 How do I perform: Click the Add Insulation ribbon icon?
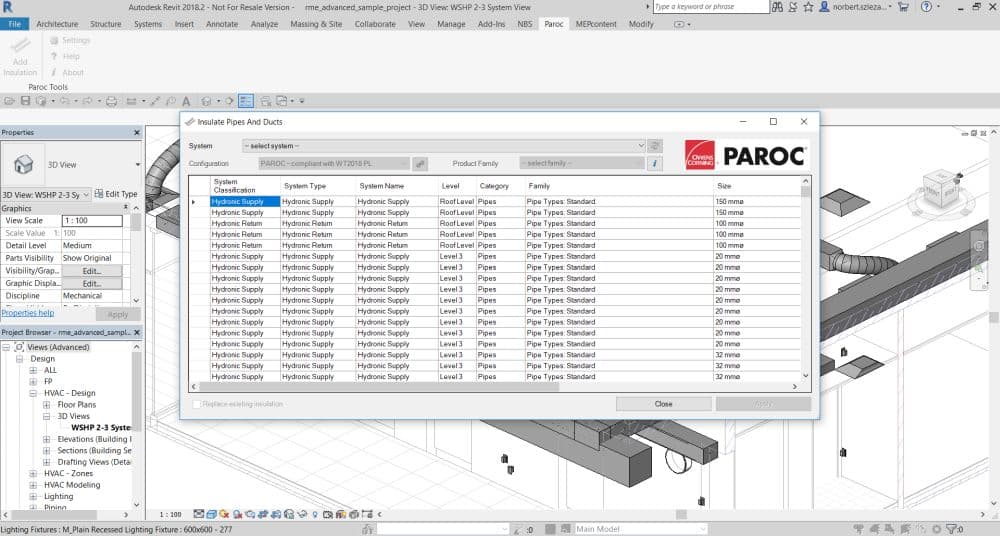20,56
